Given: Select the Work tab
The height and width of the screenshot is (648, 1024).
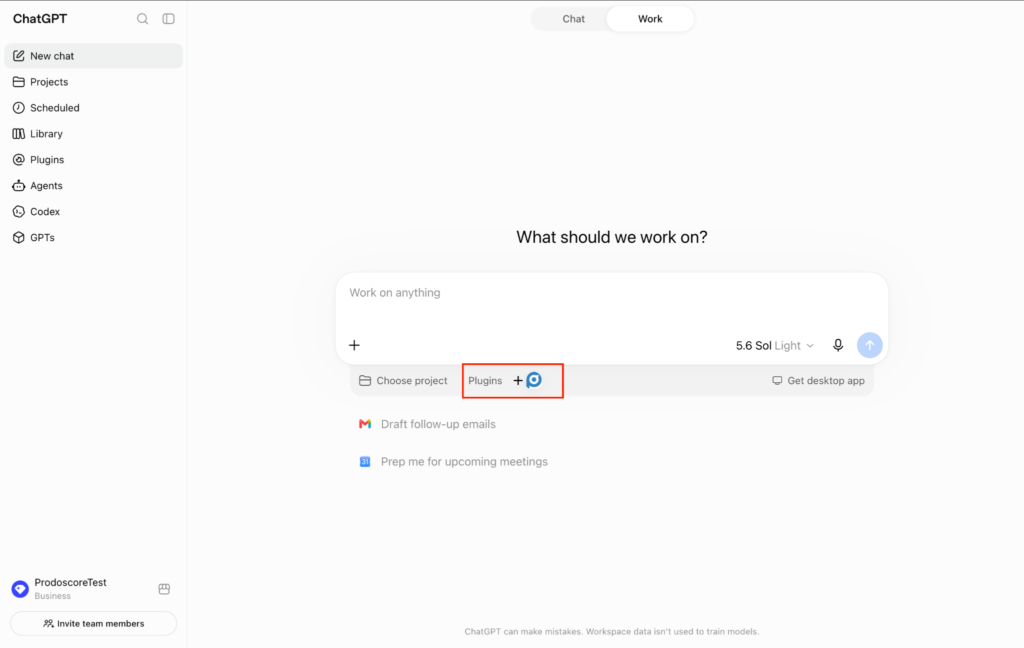Looking at the screenshot, I should coord(650,19).
